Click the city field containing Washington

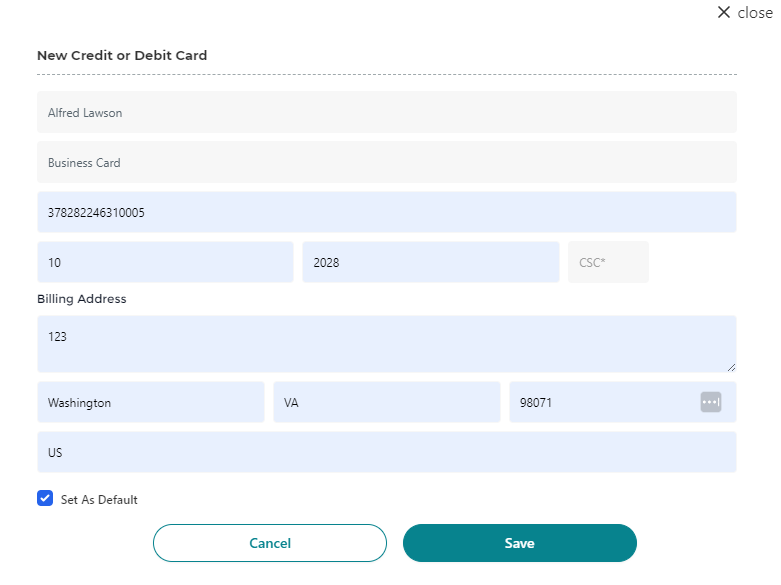click(x=150, y=403)
